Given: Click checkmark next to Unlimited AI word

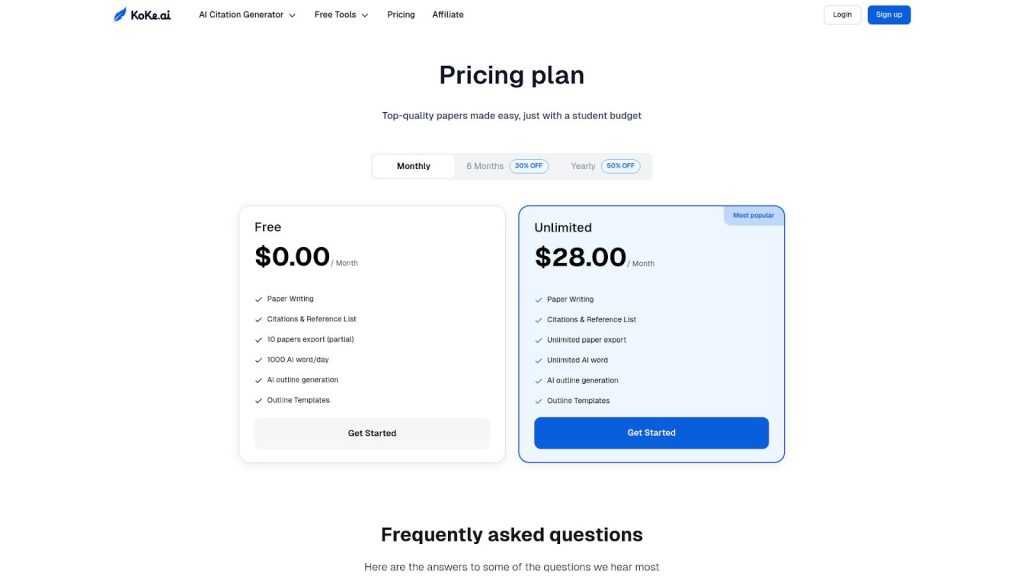Looking at the screenshot, I should (539, 360).
